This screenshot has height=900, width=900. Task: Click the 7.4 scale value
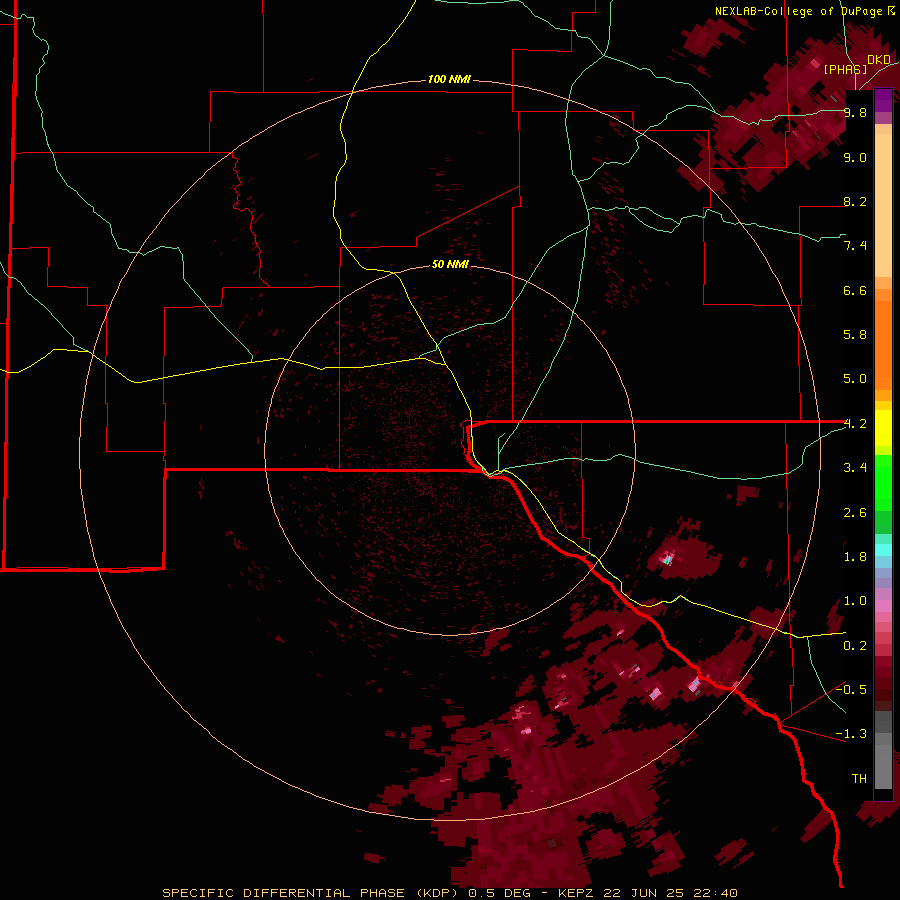855,246
